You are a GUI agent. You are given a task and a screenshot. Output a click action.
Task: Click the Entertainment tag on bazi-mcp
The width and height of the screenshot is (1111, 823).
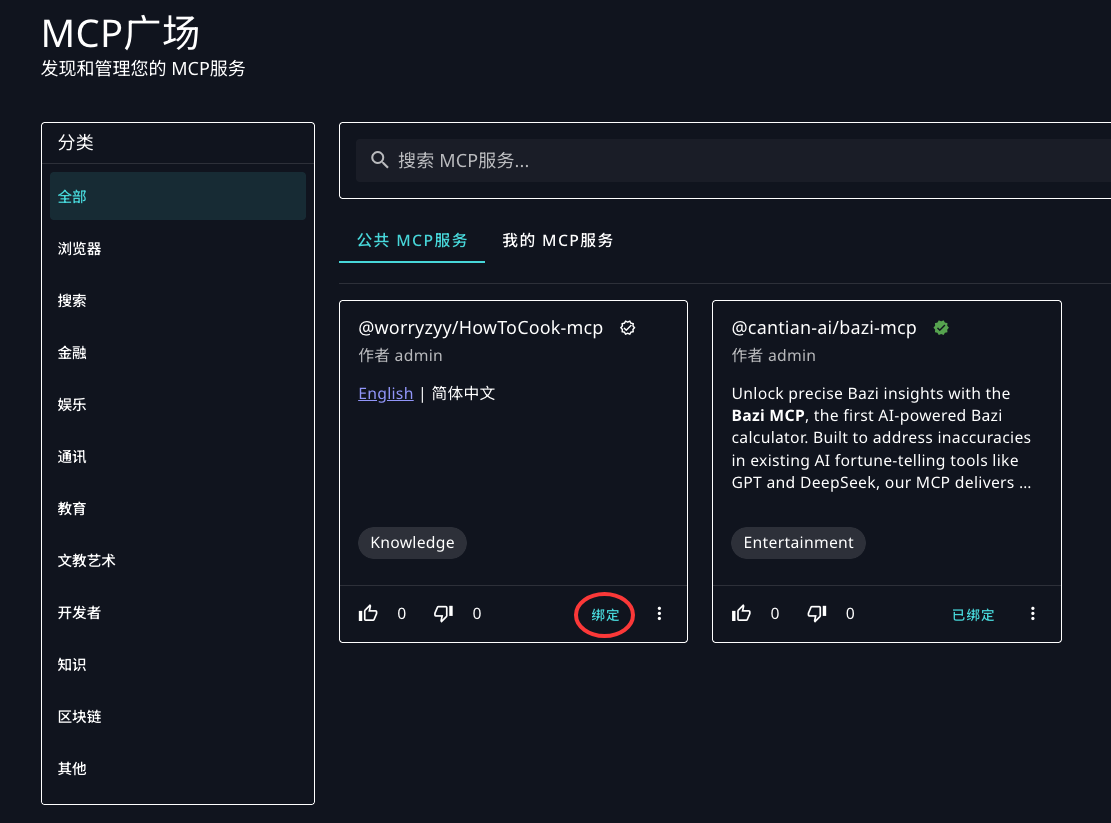[x=798, y=542]
